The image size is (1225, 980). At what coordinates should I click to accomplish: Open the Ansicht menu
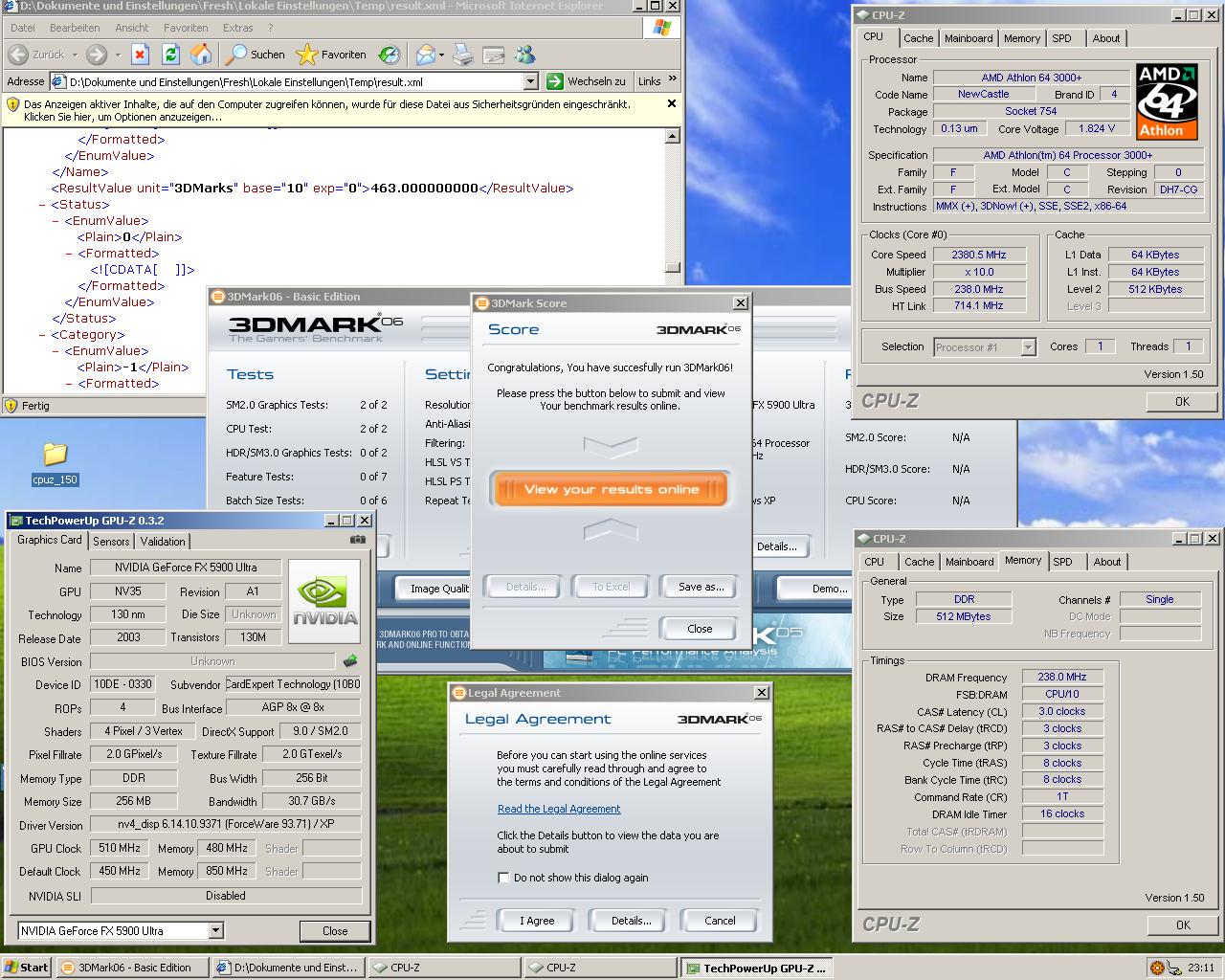coord(132,28)
